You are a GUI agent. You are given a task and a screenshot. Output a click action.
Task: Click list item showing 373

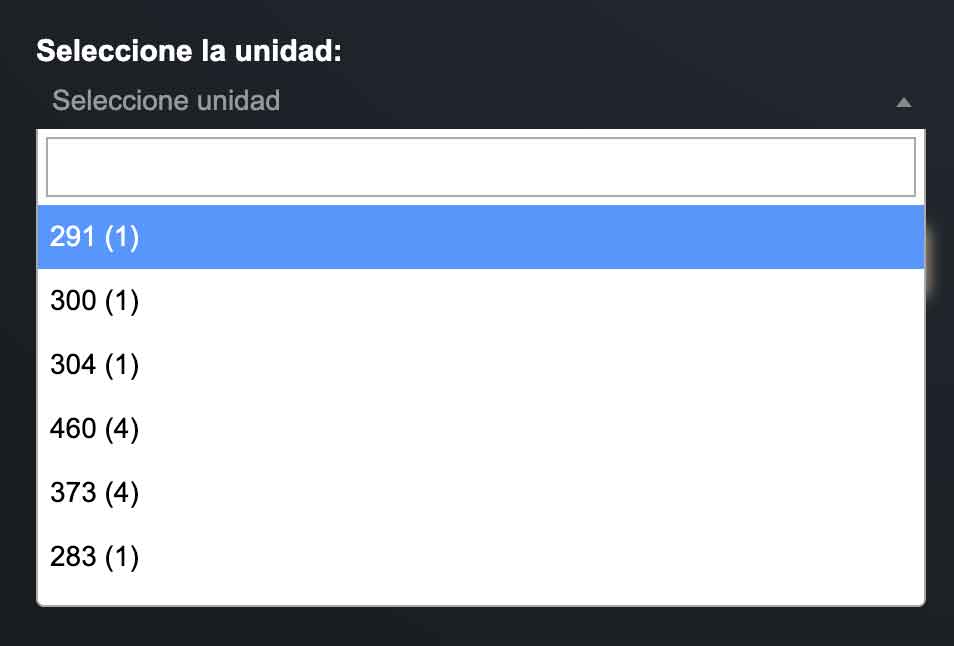[x=481, y=492]
